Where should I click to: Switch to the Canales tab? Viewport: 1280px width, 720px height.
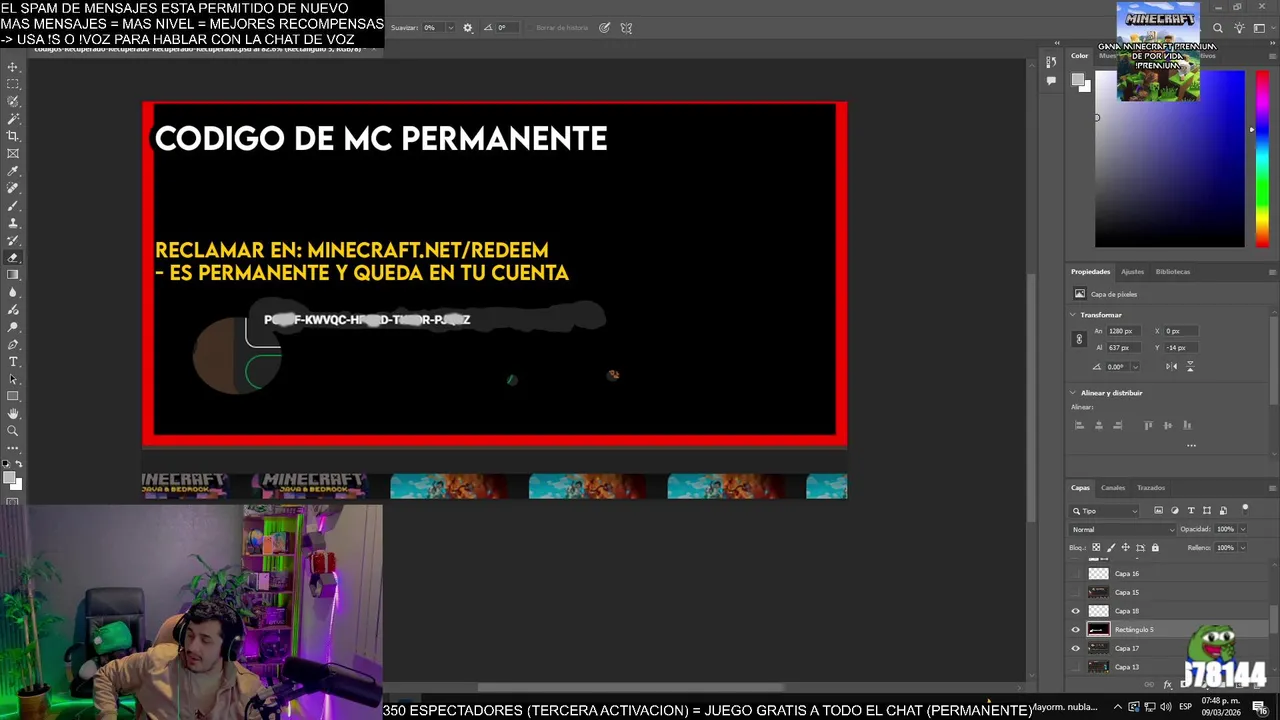[x=1113, y=488]
